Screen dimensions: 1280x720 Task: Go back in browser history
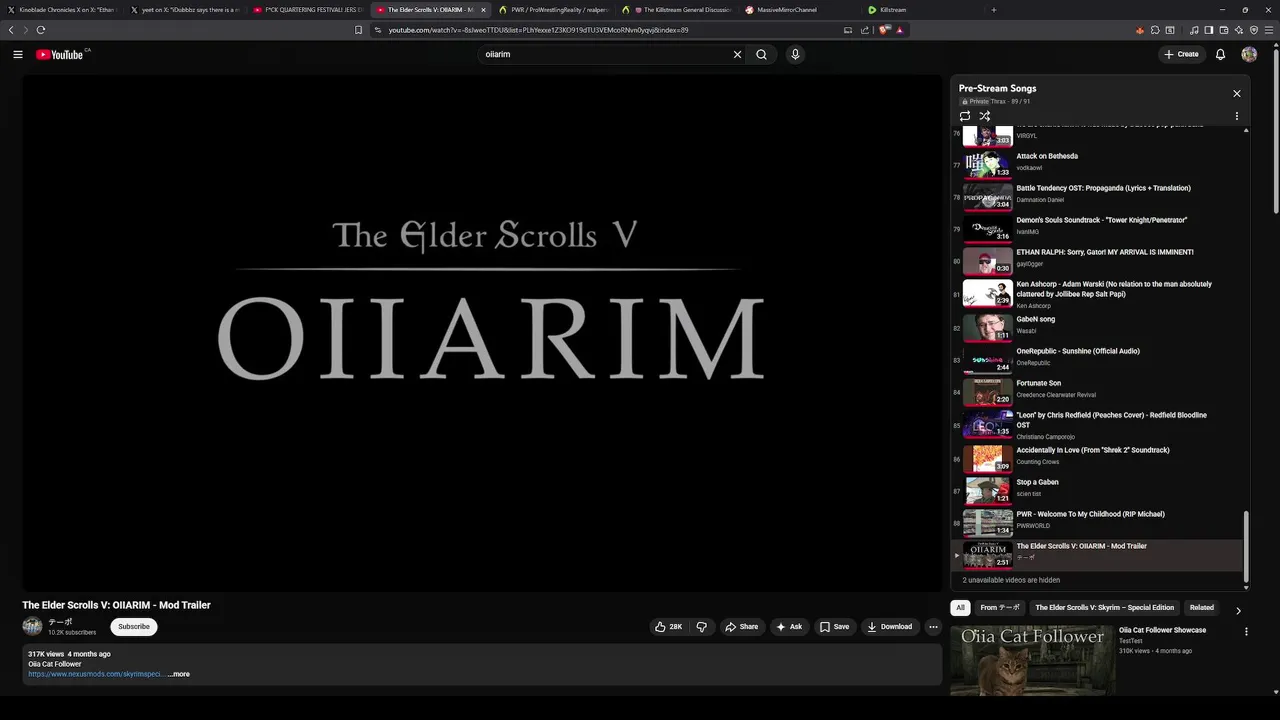coord(11,30)
